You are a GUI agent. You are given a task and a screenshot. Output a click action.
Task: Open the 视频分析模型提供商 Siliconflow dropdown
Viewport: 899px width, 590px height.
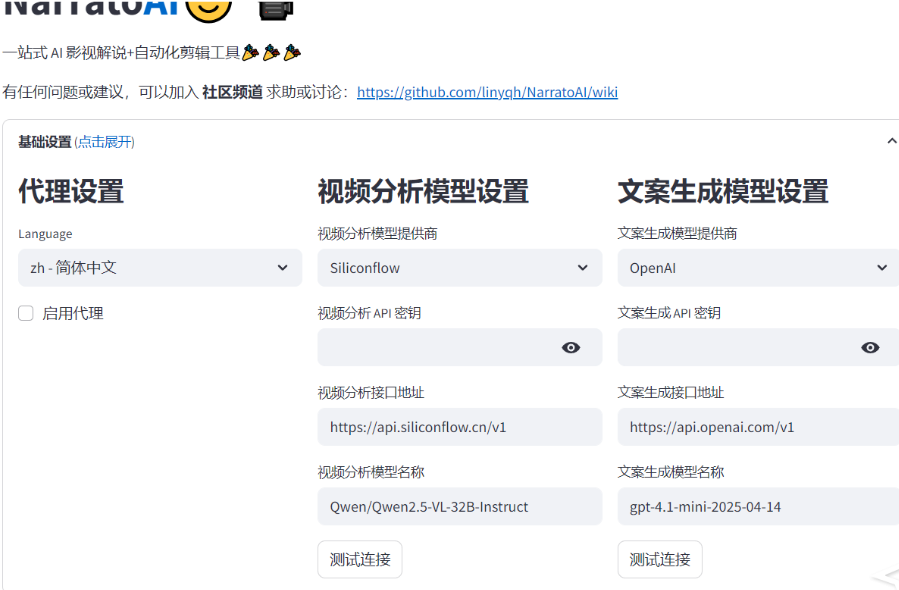460,268
